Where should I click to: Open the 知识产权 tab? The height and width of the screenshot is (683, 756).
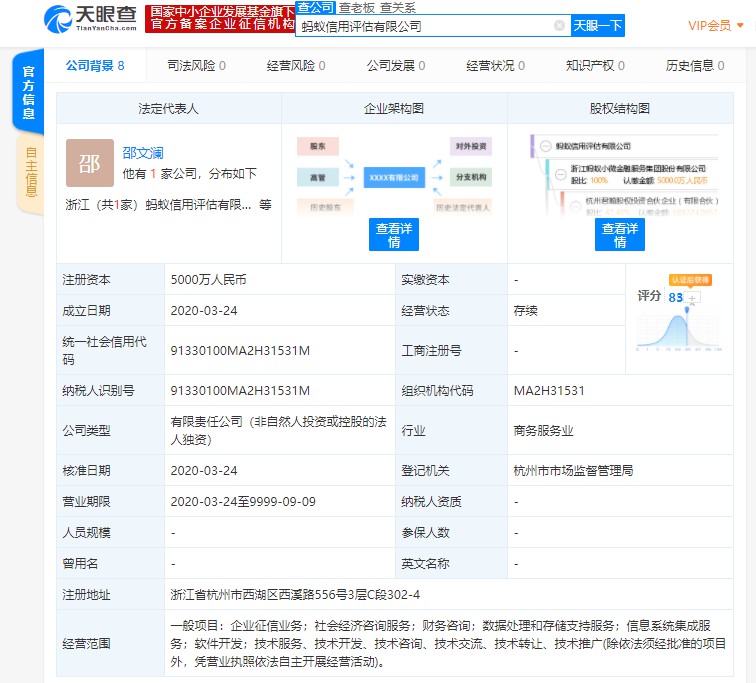pos(595,66)
